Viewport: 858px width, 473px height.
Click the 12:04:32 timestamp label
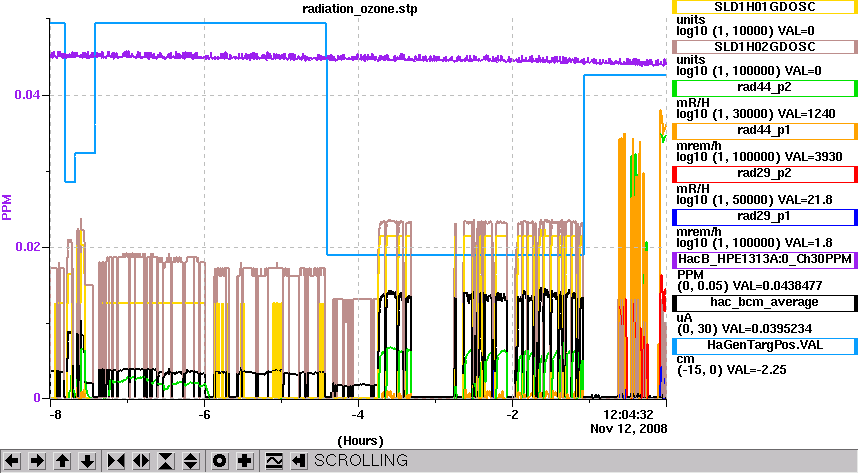(628, 414)
